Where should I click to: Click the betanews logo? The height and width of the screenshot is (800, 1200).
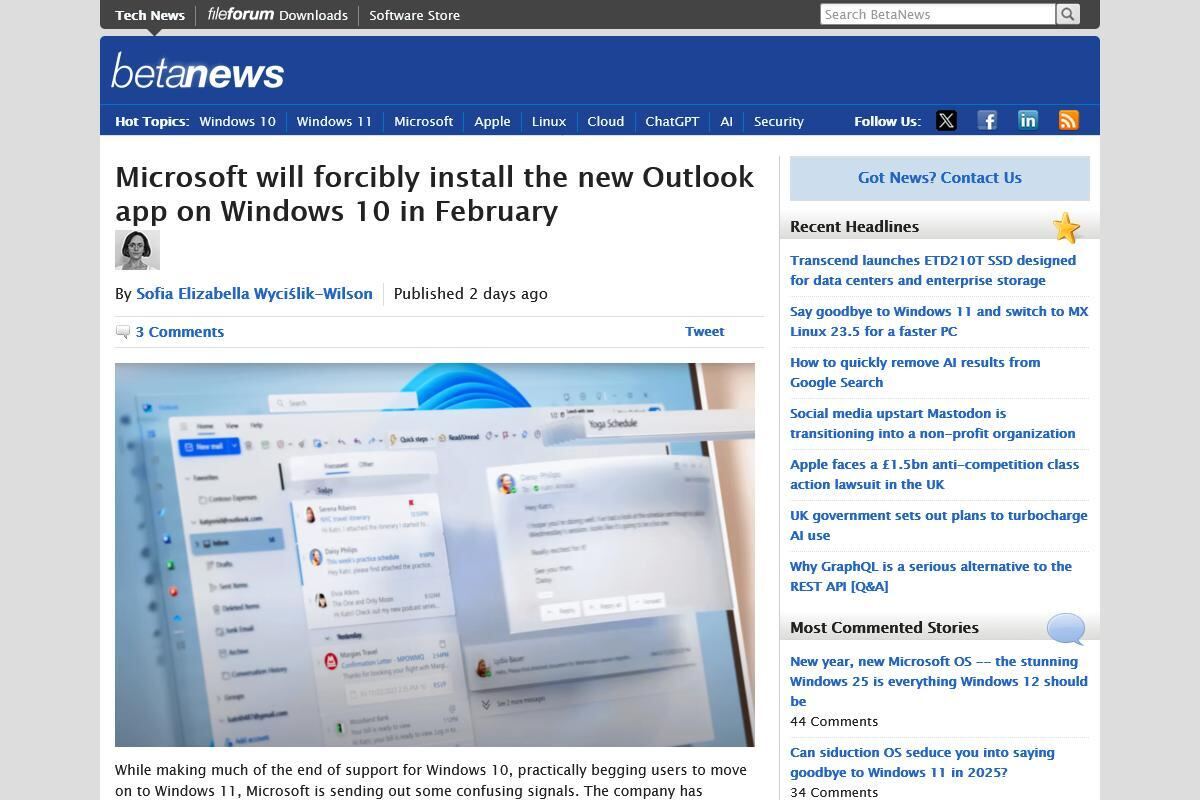198,71
